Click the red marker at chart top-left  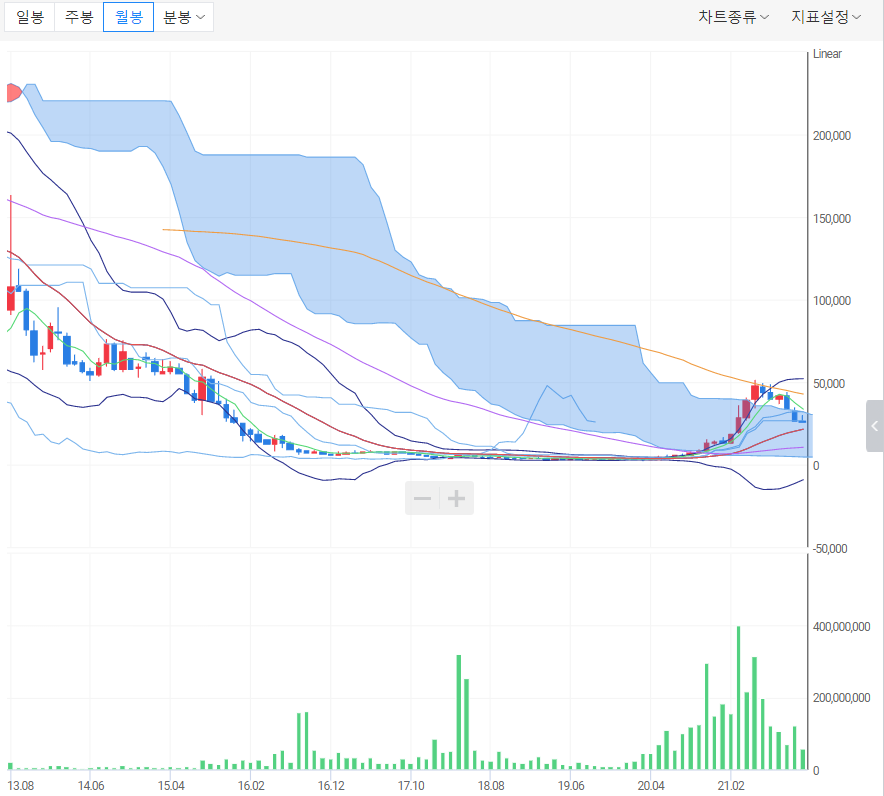(x=14, y=92)
